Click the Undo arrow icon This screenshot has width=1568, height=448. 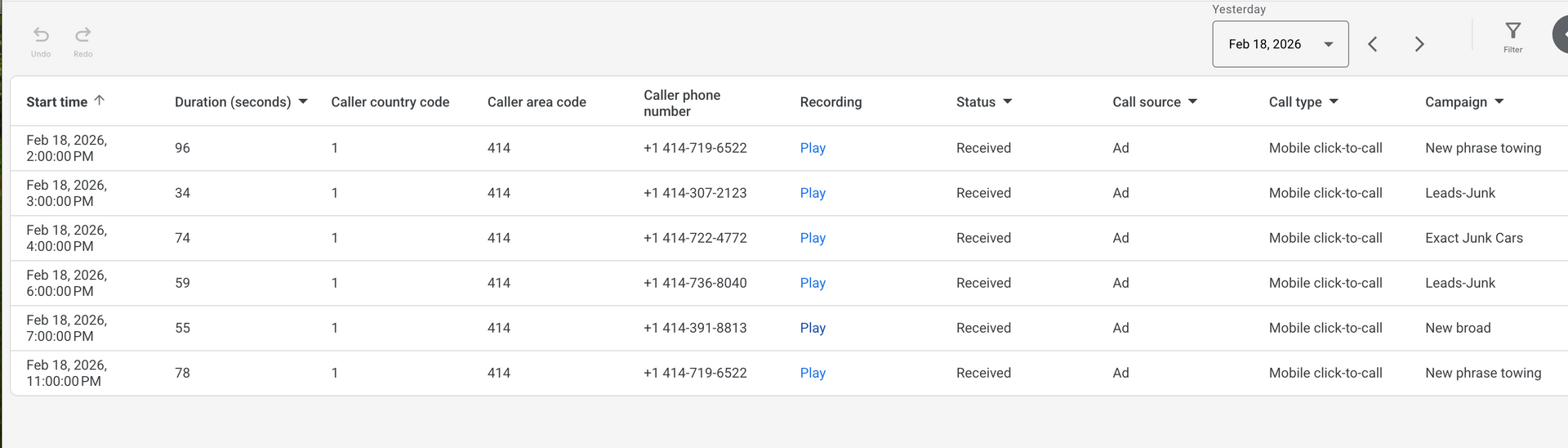(x=41, y=35)
